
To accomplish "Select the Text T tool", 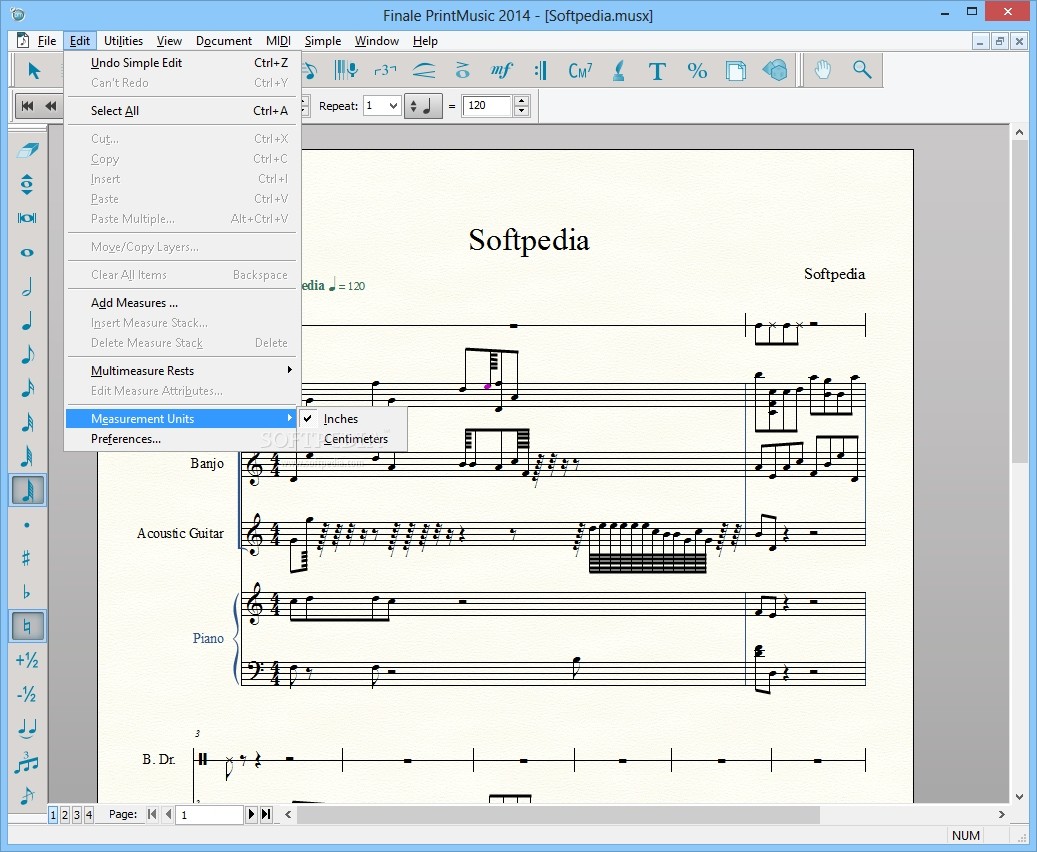I will (x=657, y=70).
